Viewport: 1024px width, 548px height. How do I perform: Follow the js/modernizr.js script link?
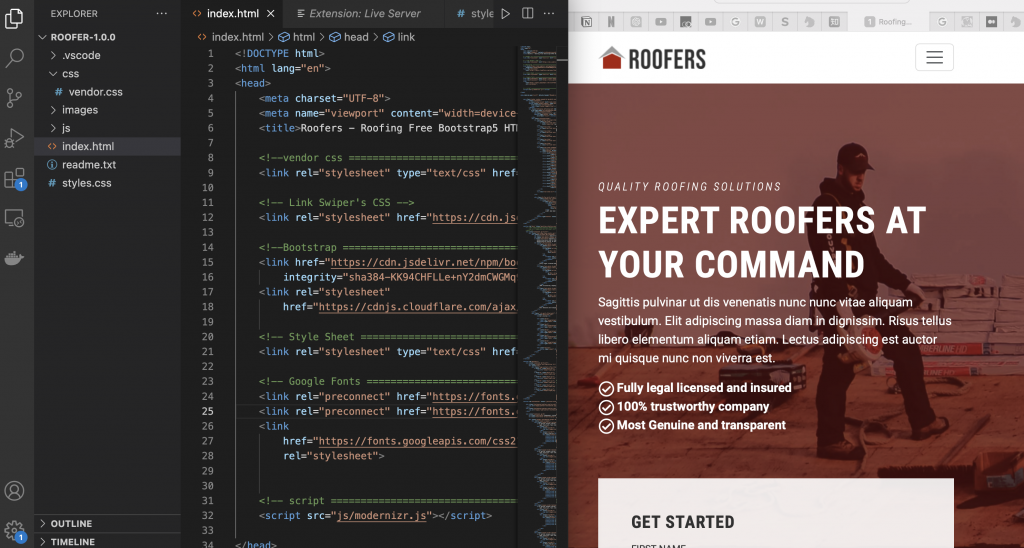click(383, 515)
